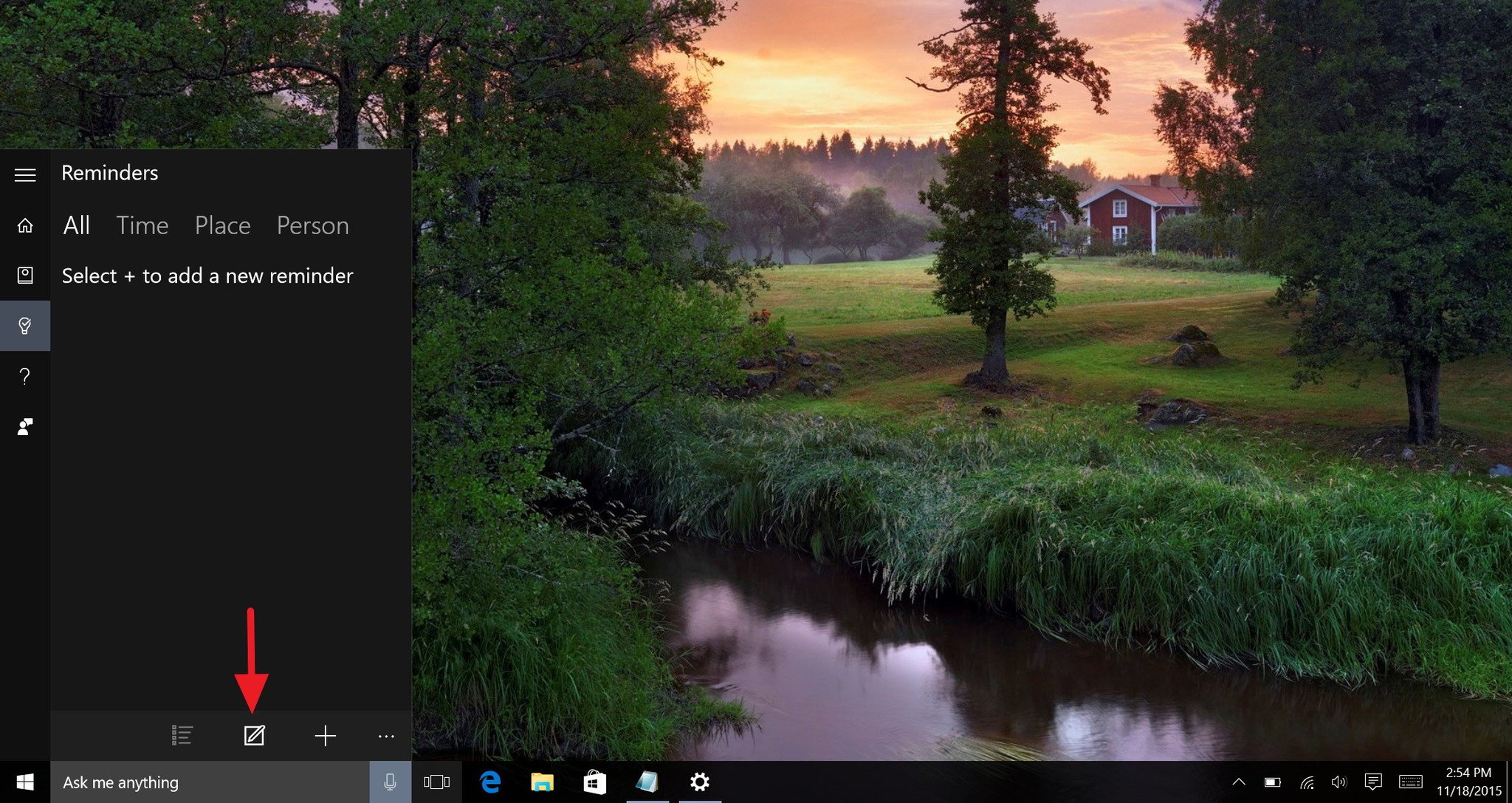Image resolution: width=1512 pixels, height=803 pixels.
Task: Switch to the Time tab
Action: pos(142,225)
